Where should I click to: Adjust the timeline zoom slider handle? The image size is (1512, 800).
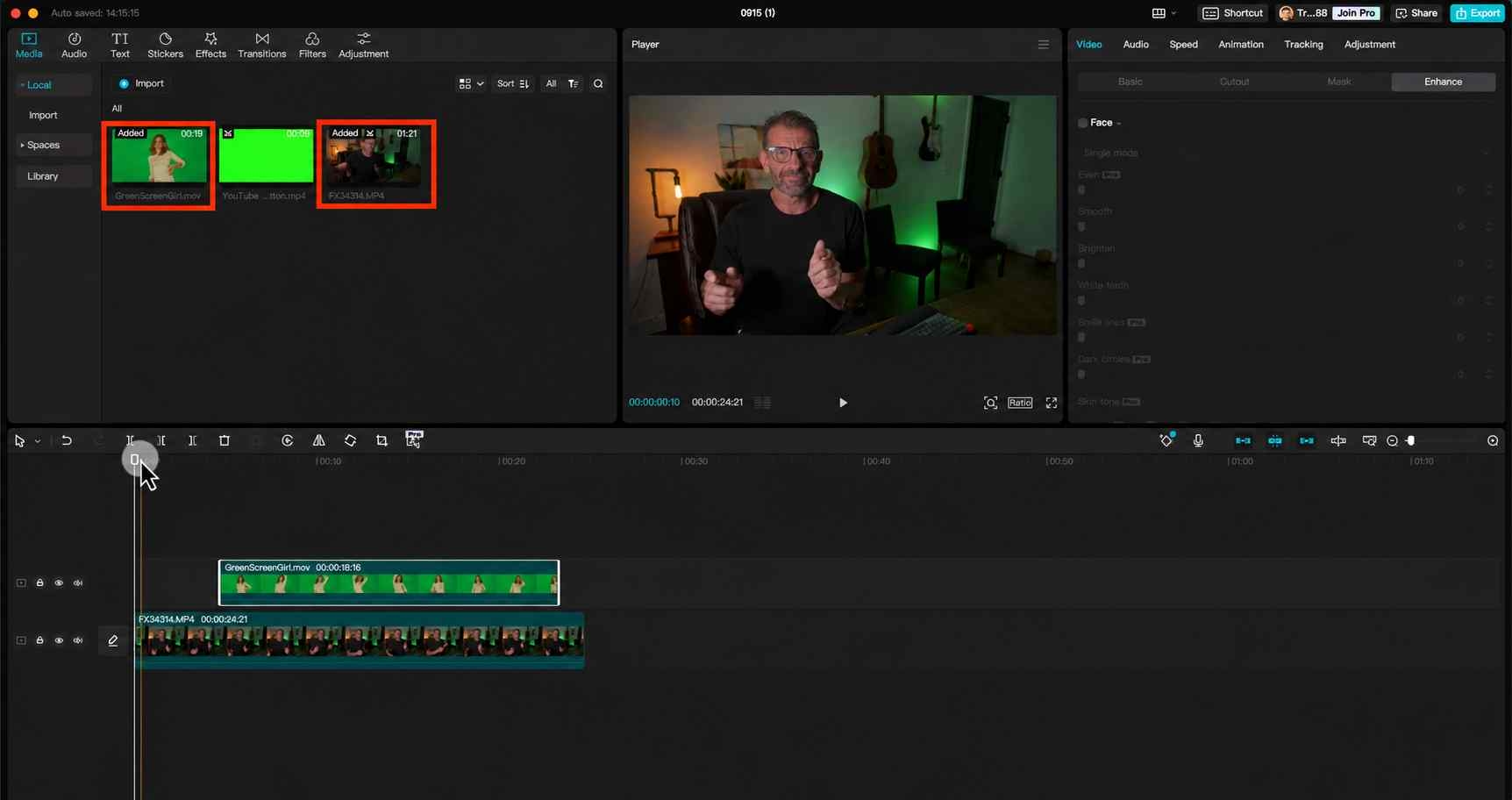[1410, 440]
